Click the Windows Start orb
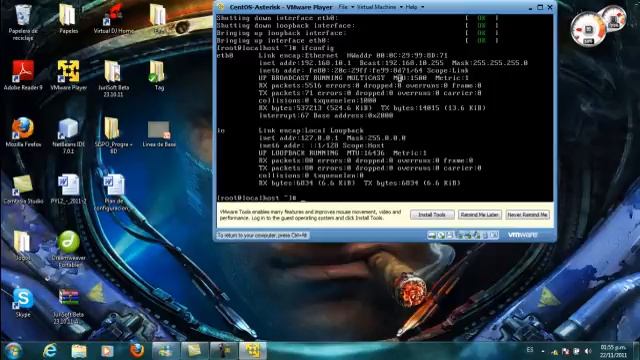 13,351
